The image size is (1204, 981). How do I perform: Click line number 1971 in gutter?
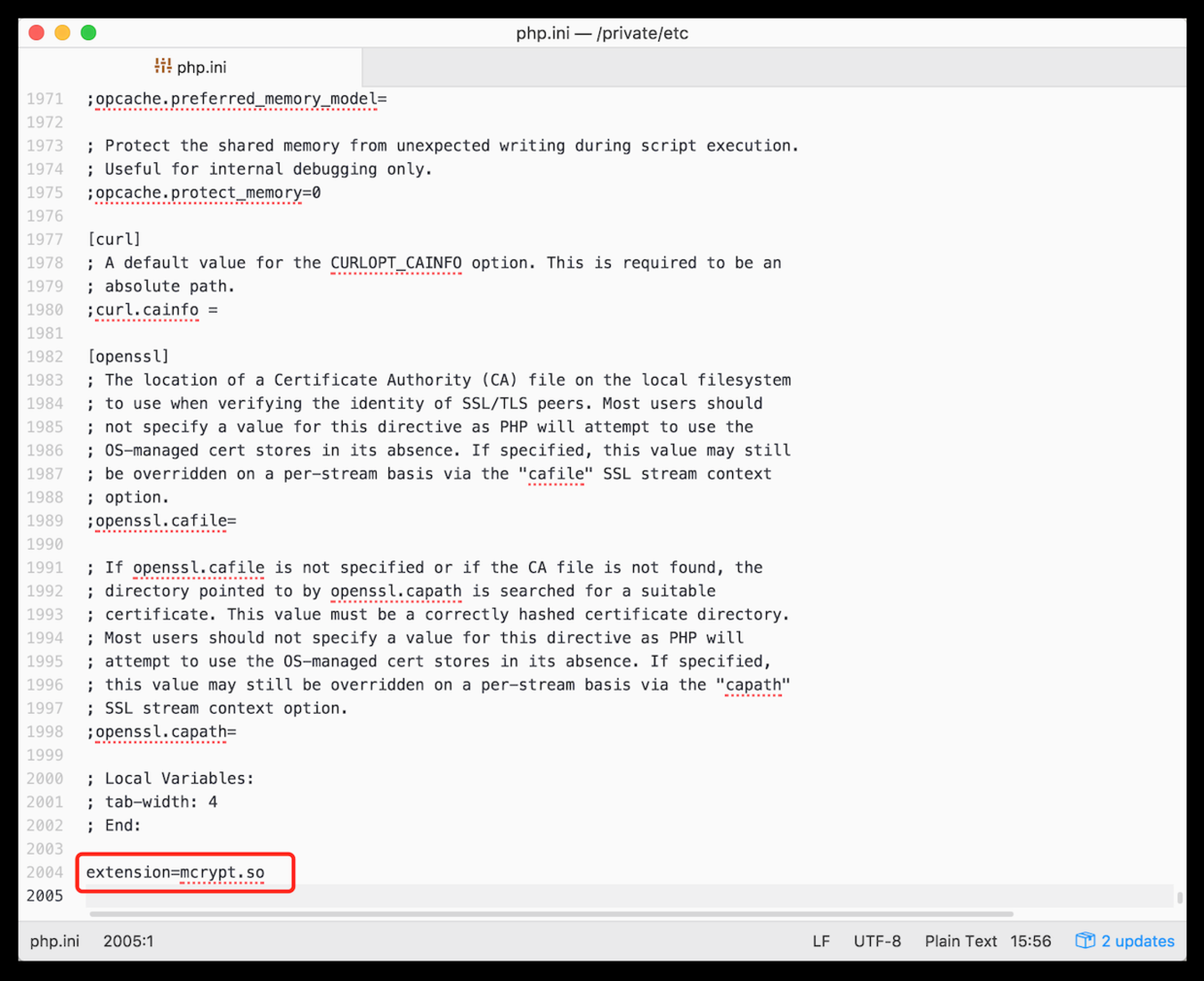tap(45, 99)
